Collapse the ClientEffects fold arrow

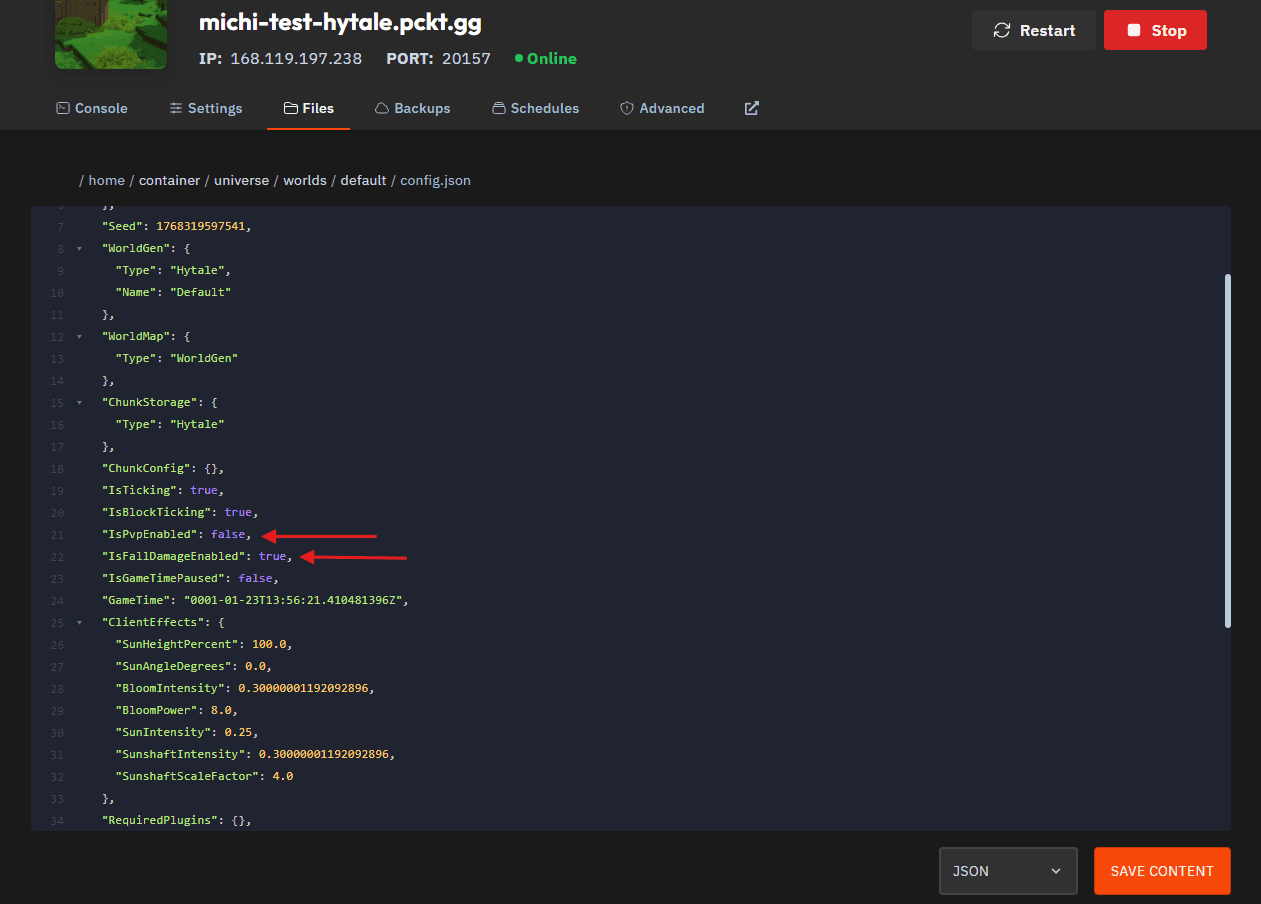click(79, 622)
